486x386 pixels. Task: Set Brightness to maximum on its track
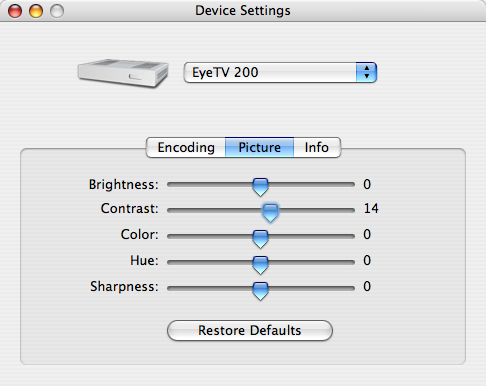[353, 184]
